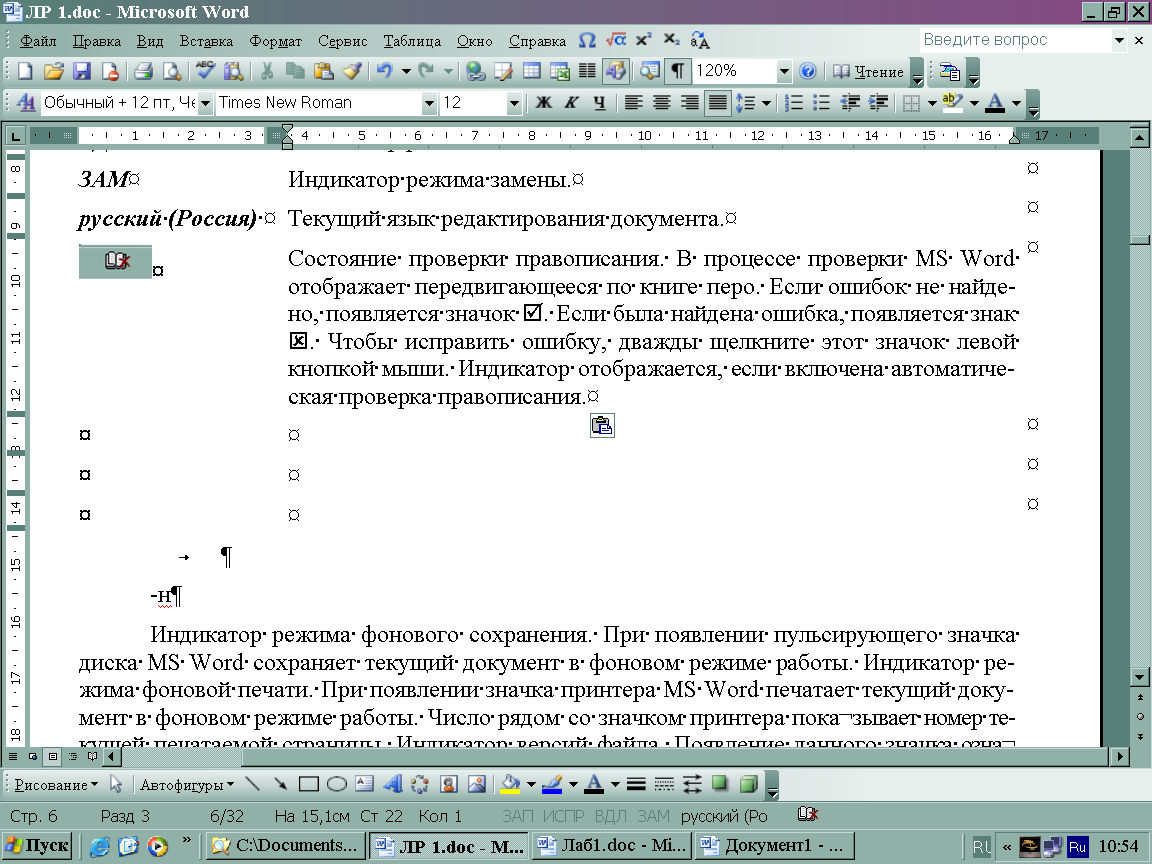Insert a hyperlink with the globe link icon
The width and height of the screenshot is (1152, 864).
[475, 71]
